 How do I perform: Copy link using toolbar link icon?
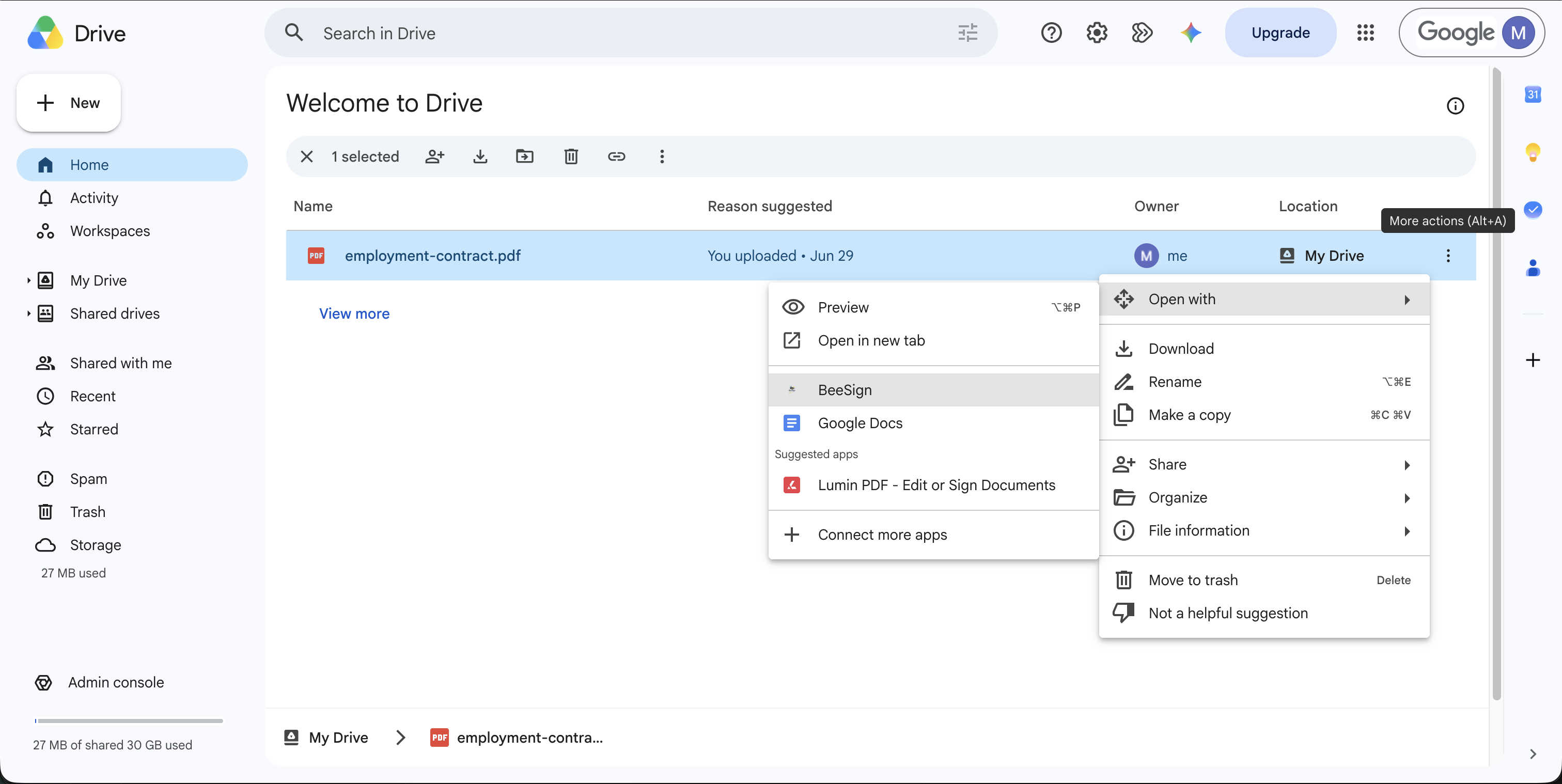click(616, 156)
